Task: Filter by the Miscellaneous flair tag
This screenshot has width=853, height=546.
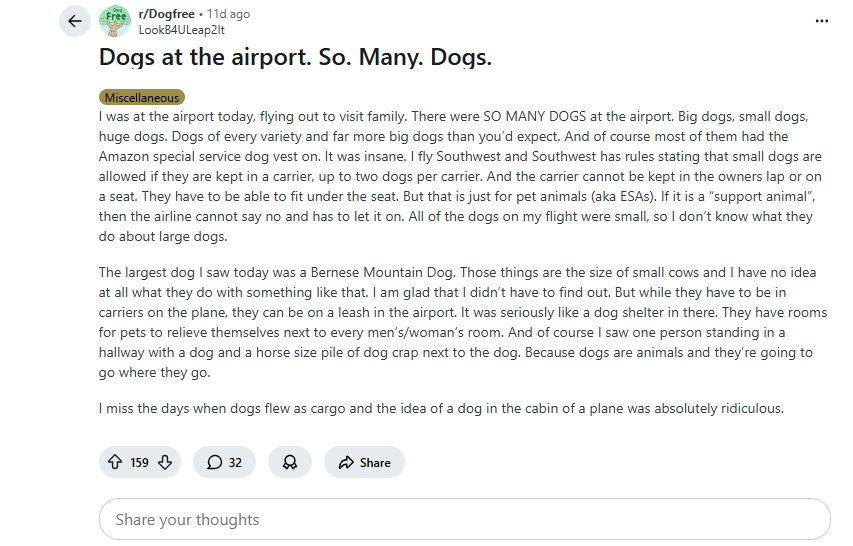Action: [142, 98]
